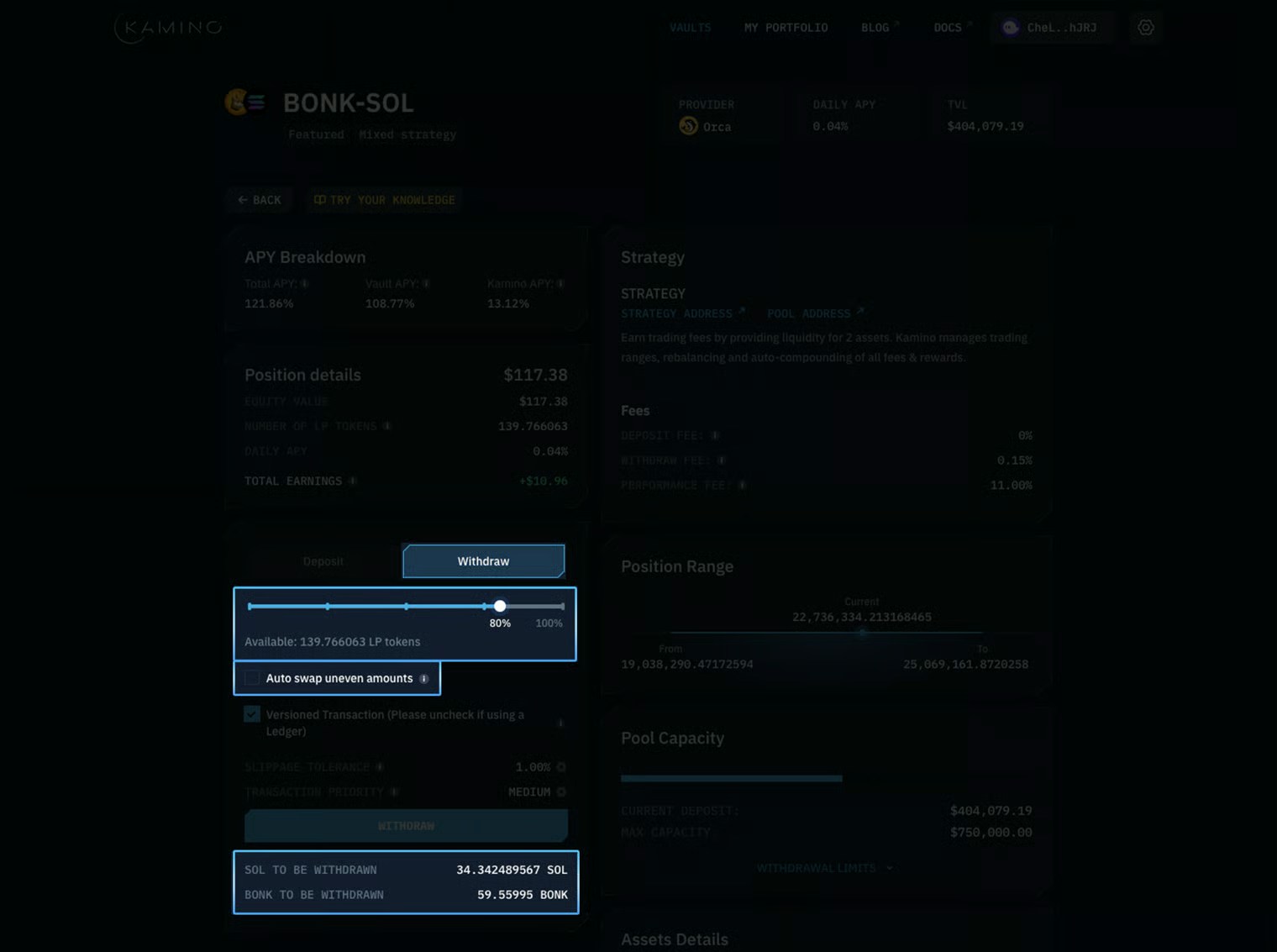
Task: Open the Strategy Address external link arrow
Action: pyautogui.click(x=742, y=310)
